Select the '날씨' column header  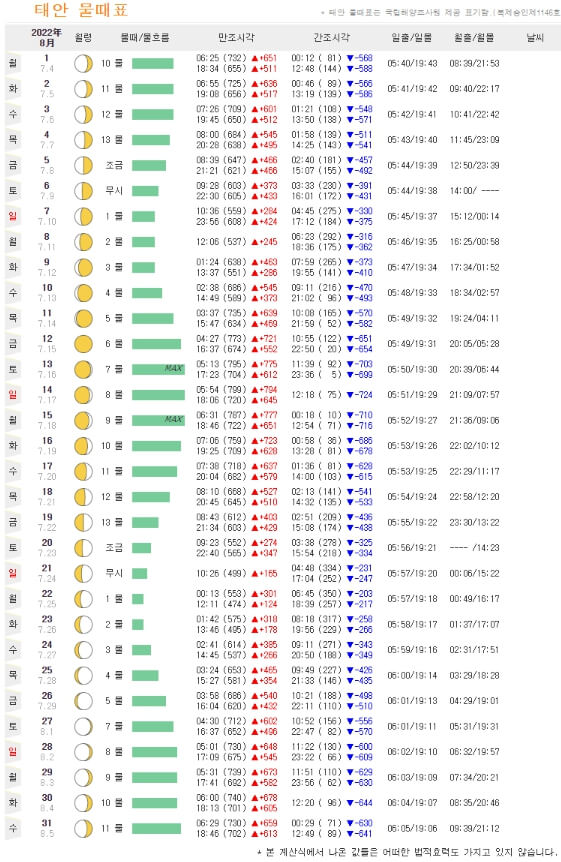coord(535,37)
